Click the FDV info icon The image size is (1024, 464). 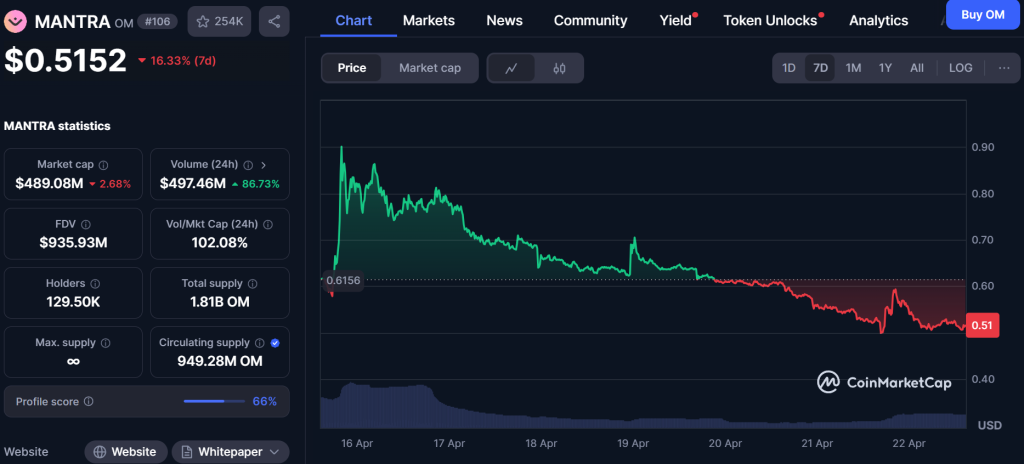pos(85,225)
